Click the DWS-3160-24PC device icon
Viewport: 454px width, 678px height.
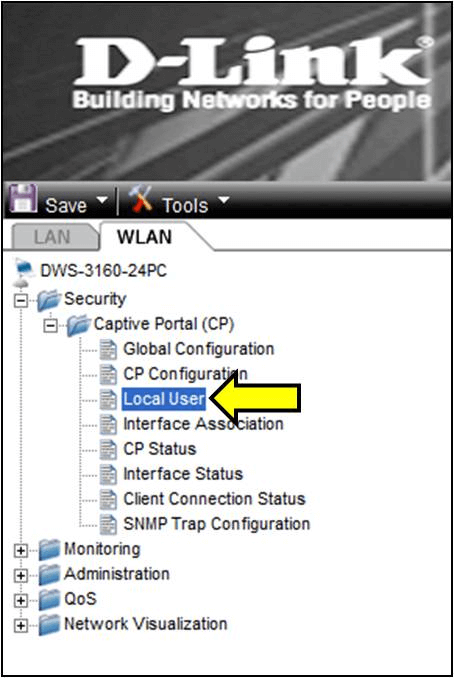(x=24, y=272)
